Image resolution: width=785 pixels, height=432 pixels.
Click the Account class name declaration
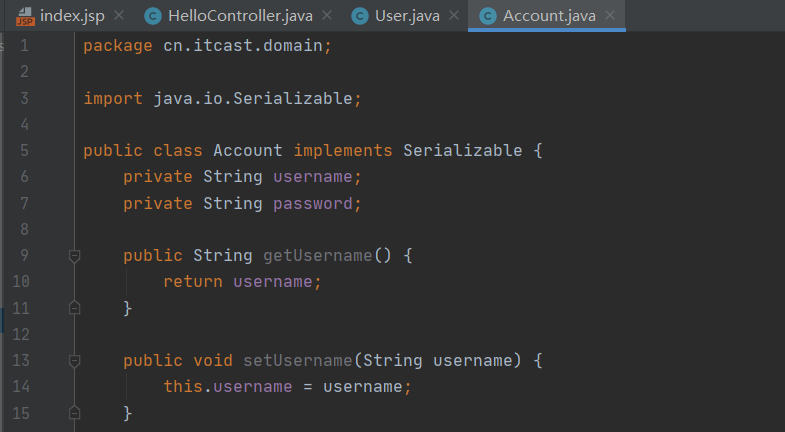tap(248, 151)
